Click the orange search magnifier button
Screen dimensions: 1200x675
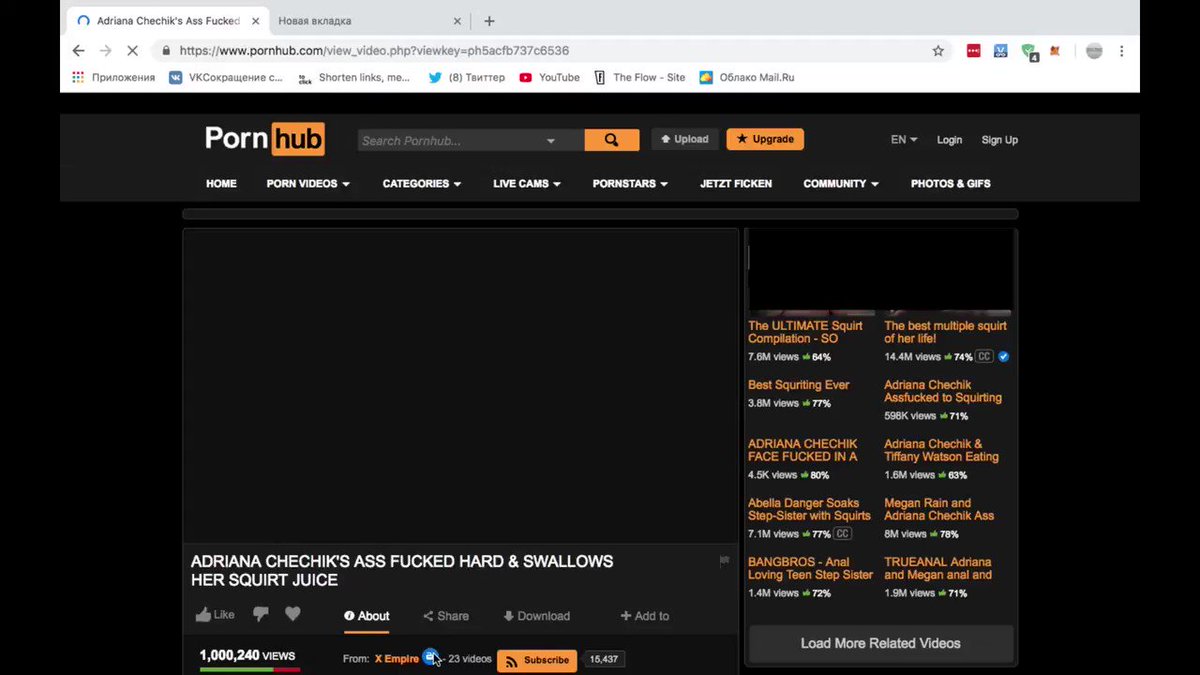pos(611,140)
